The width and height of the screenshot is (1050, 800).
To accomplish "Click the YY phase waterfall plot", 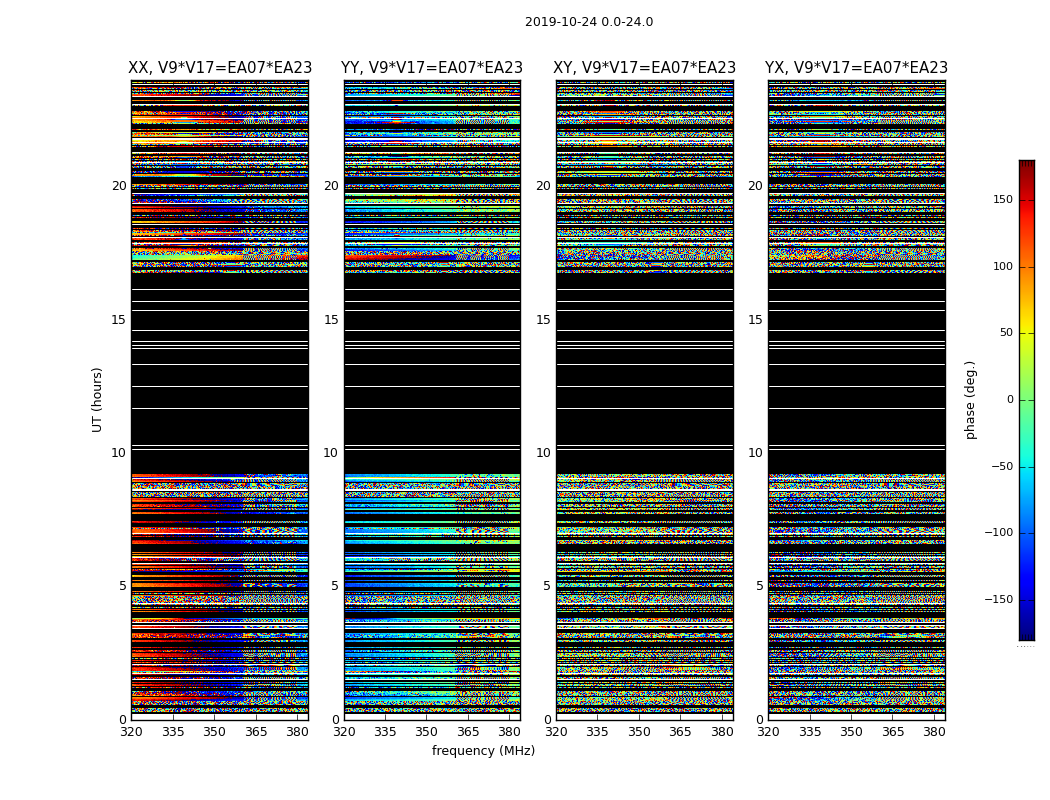I will click(x=432, y=400).
